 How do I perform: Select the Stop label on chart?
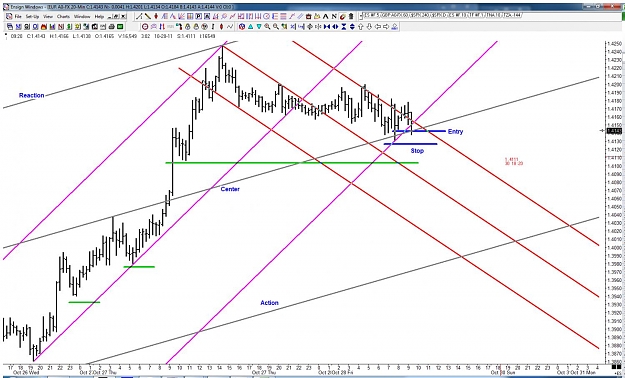point(417,151)
